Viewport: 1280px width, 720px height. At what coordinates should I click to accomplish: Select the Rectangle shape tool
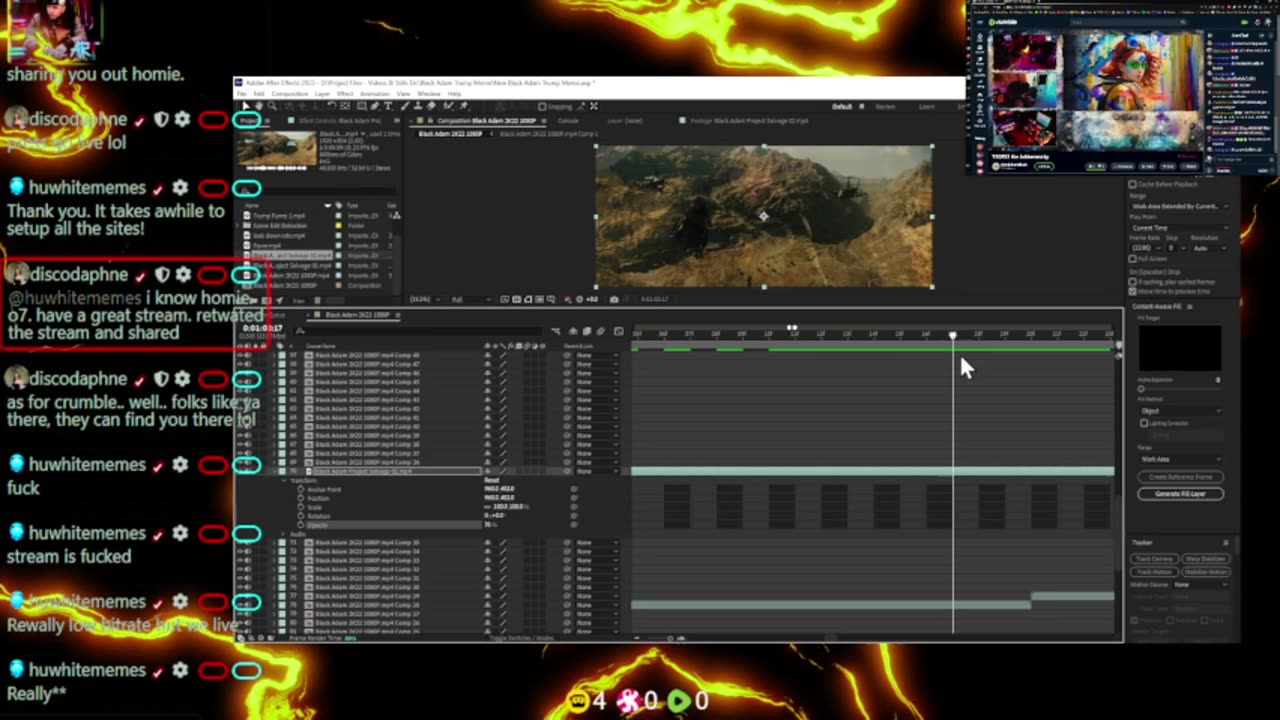tap(362, 106)
